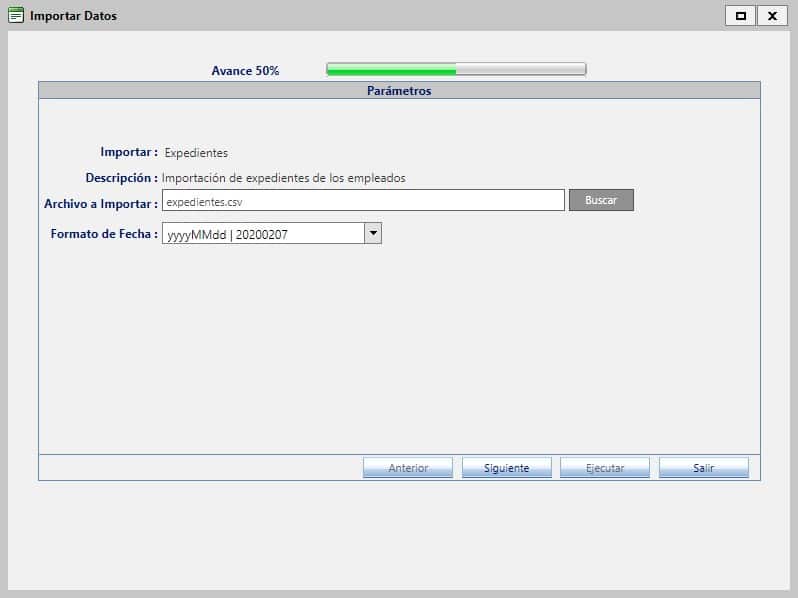Select the Parámetros section header
Image resolution: width=798 pixels, height=598 pixels.
tap(399, 90)
